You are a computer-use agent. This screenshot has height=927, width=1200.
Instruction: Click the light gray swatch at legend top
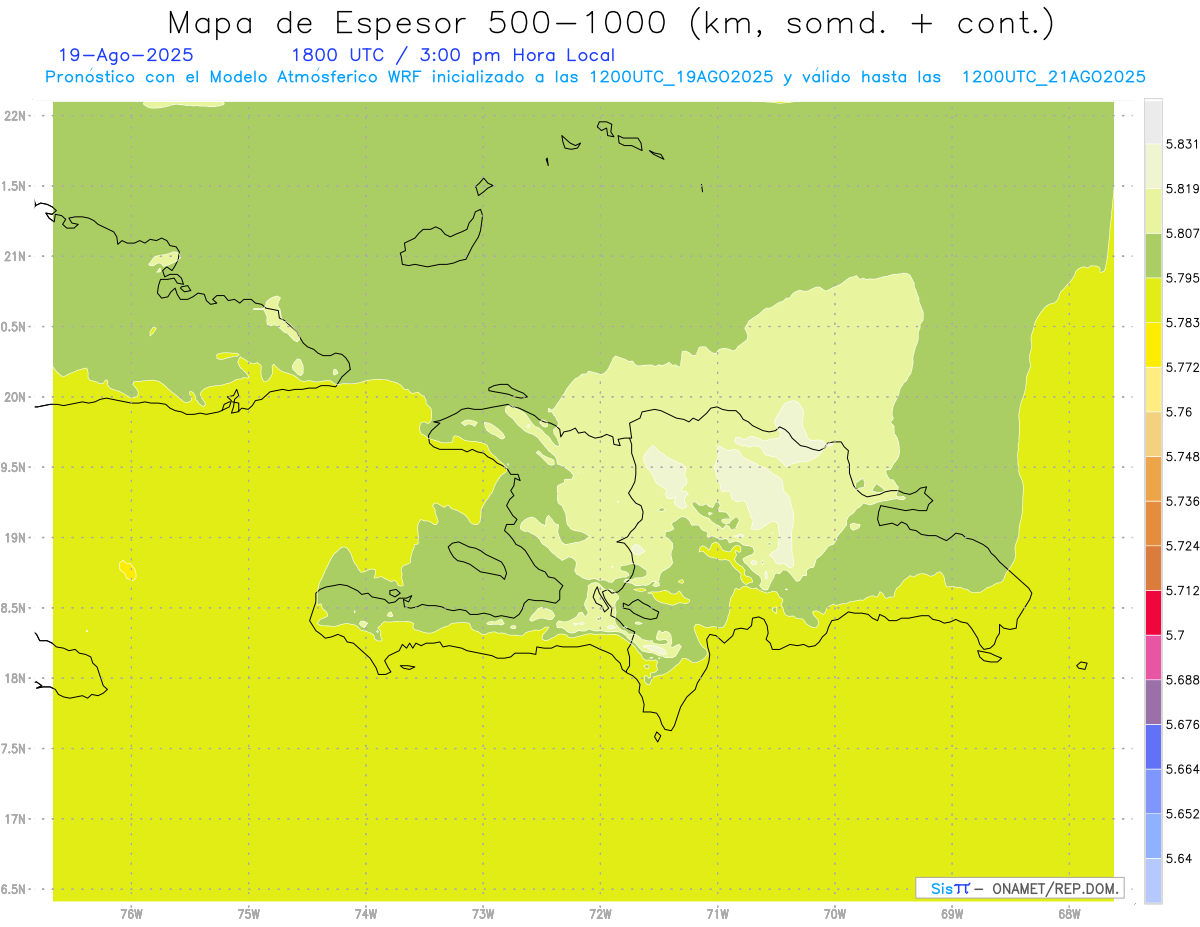click(1153, 122)
